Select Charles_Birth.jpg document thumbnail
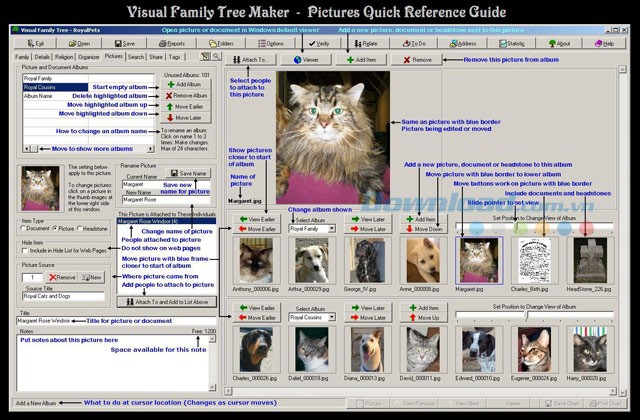This screenshot has width=640, height=420. tap(534, 260)
